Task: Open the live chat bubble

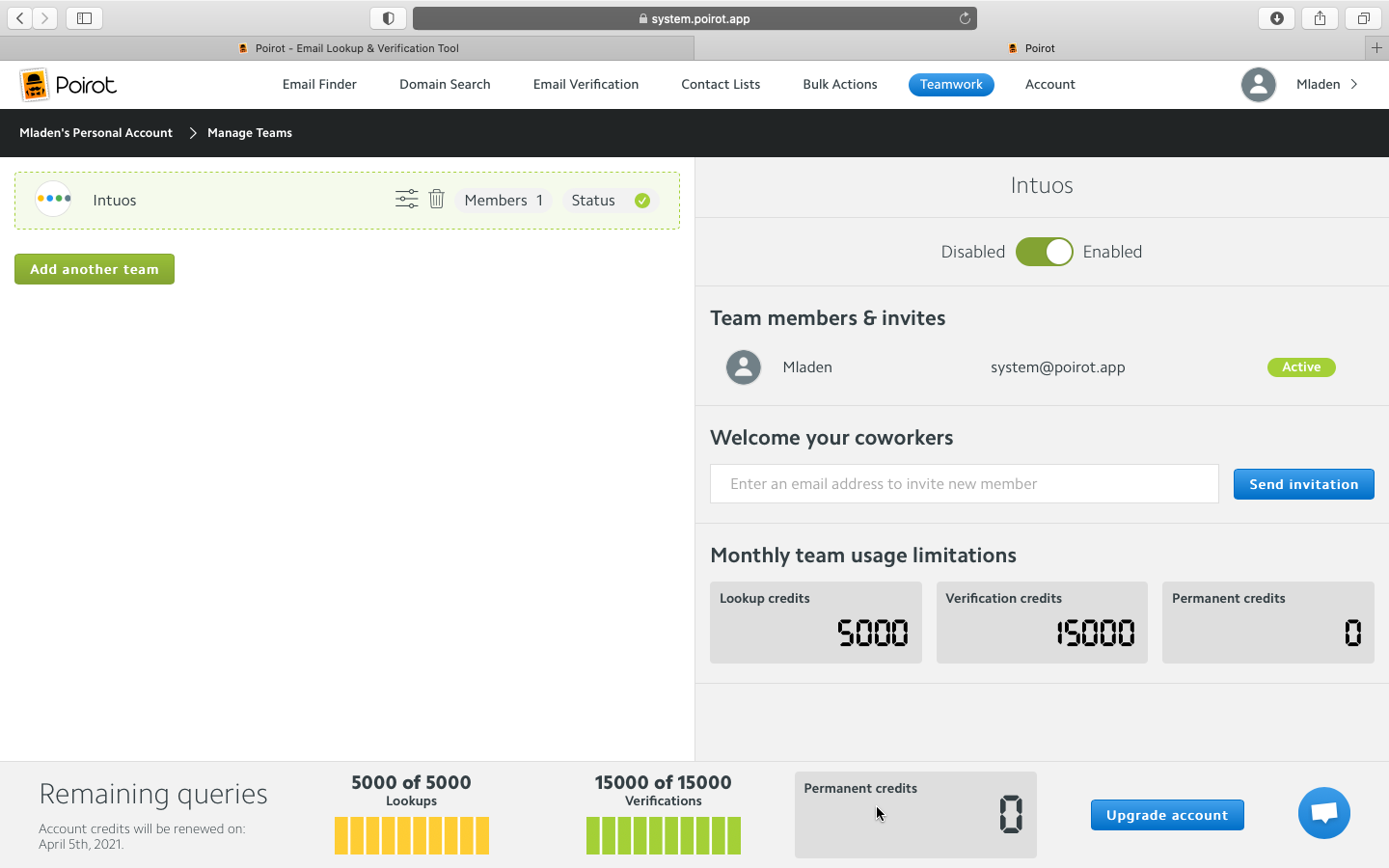Action: click(1323, 813)
